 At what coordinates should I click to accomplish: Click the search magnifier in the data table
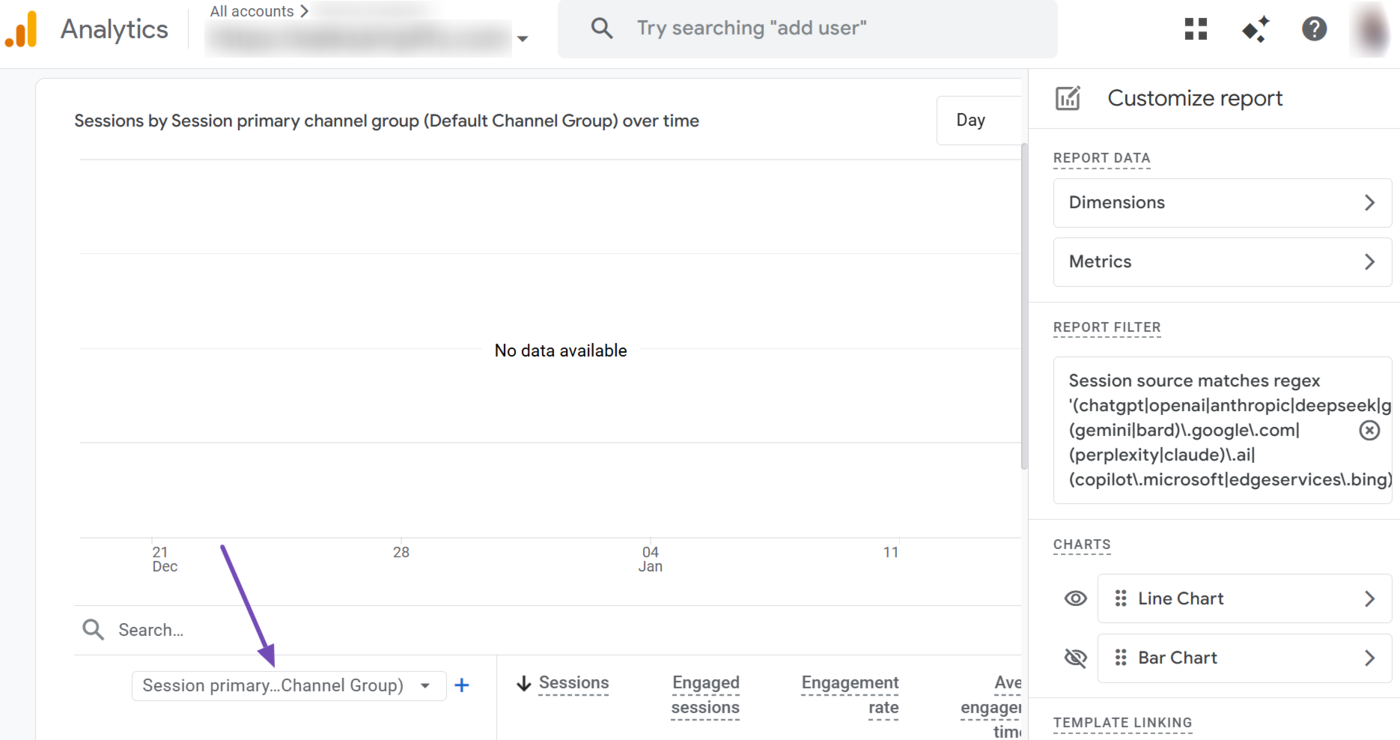pos(92,629)
